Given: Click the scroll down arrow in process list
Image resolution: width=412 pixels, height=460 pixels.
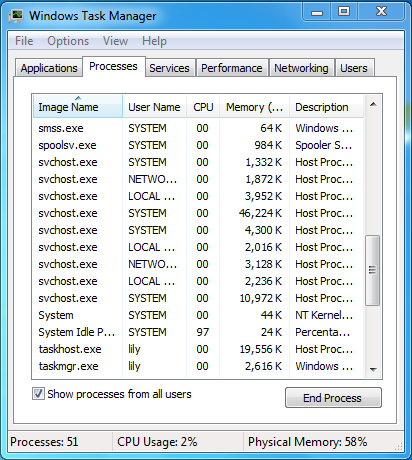Looking at the screenshot, I should click(373, 369).
